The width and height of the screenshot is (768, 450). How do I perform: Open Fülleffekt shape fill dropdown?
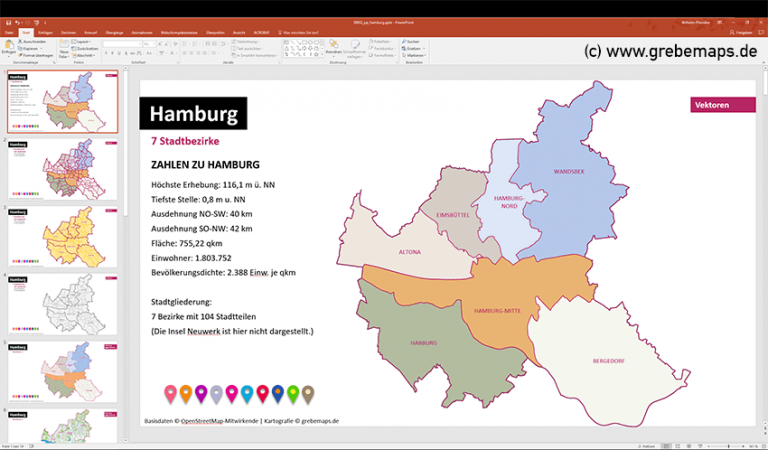tap(382, 42)
